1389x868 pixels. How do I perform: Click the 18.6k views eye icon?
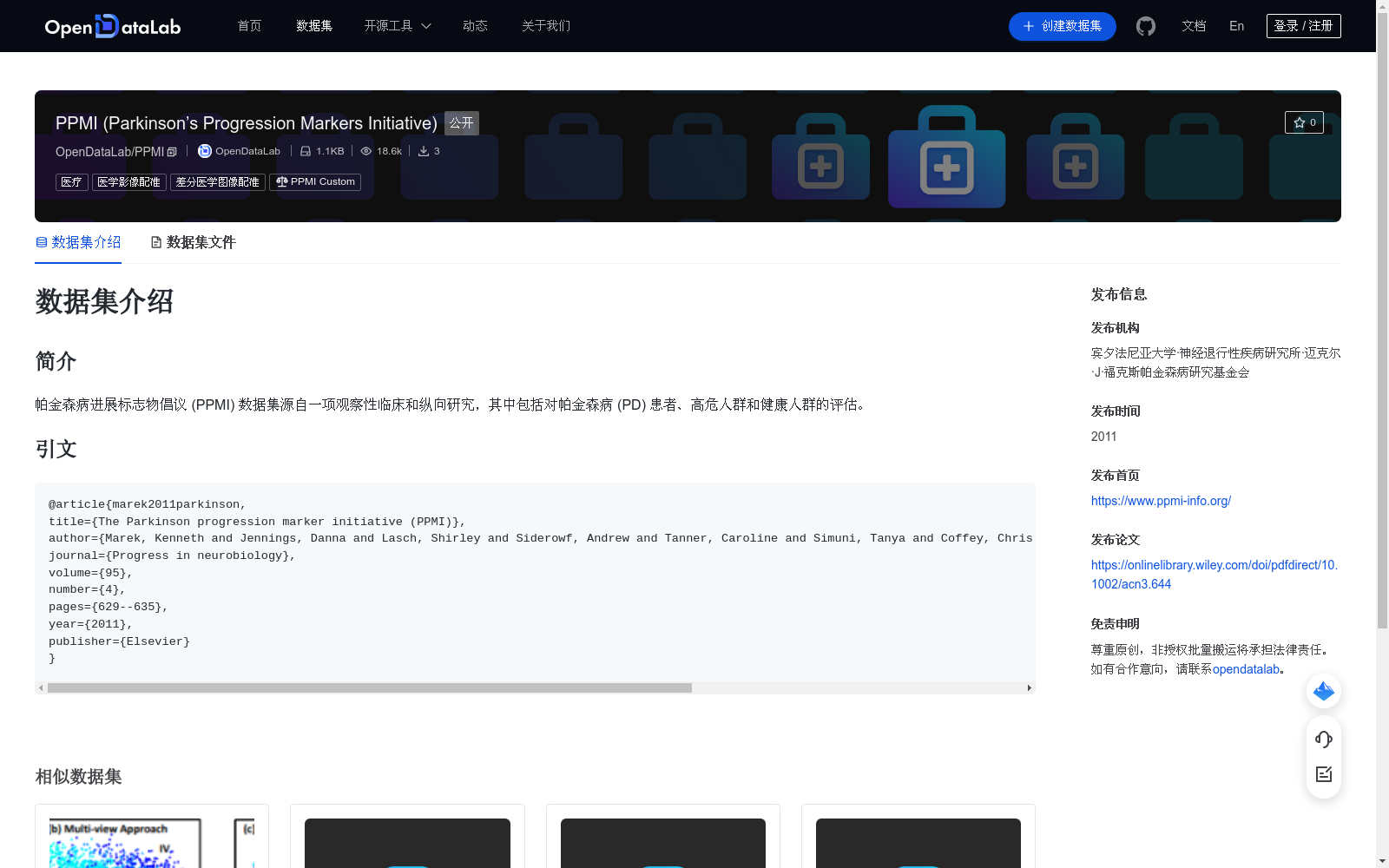click(x=366, y=151)
